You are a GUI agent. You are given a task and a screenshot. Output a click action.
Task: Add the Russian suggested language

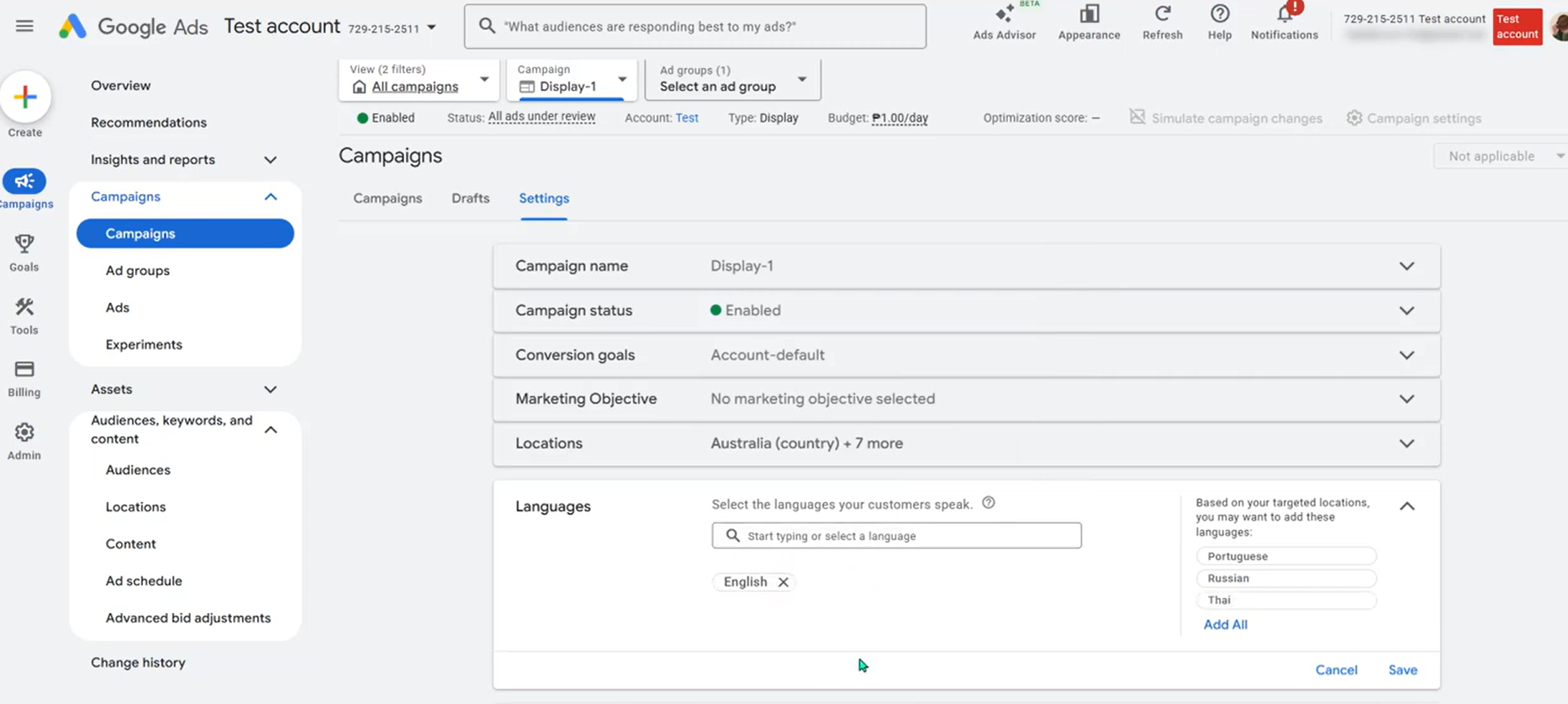coord(1286,578)
